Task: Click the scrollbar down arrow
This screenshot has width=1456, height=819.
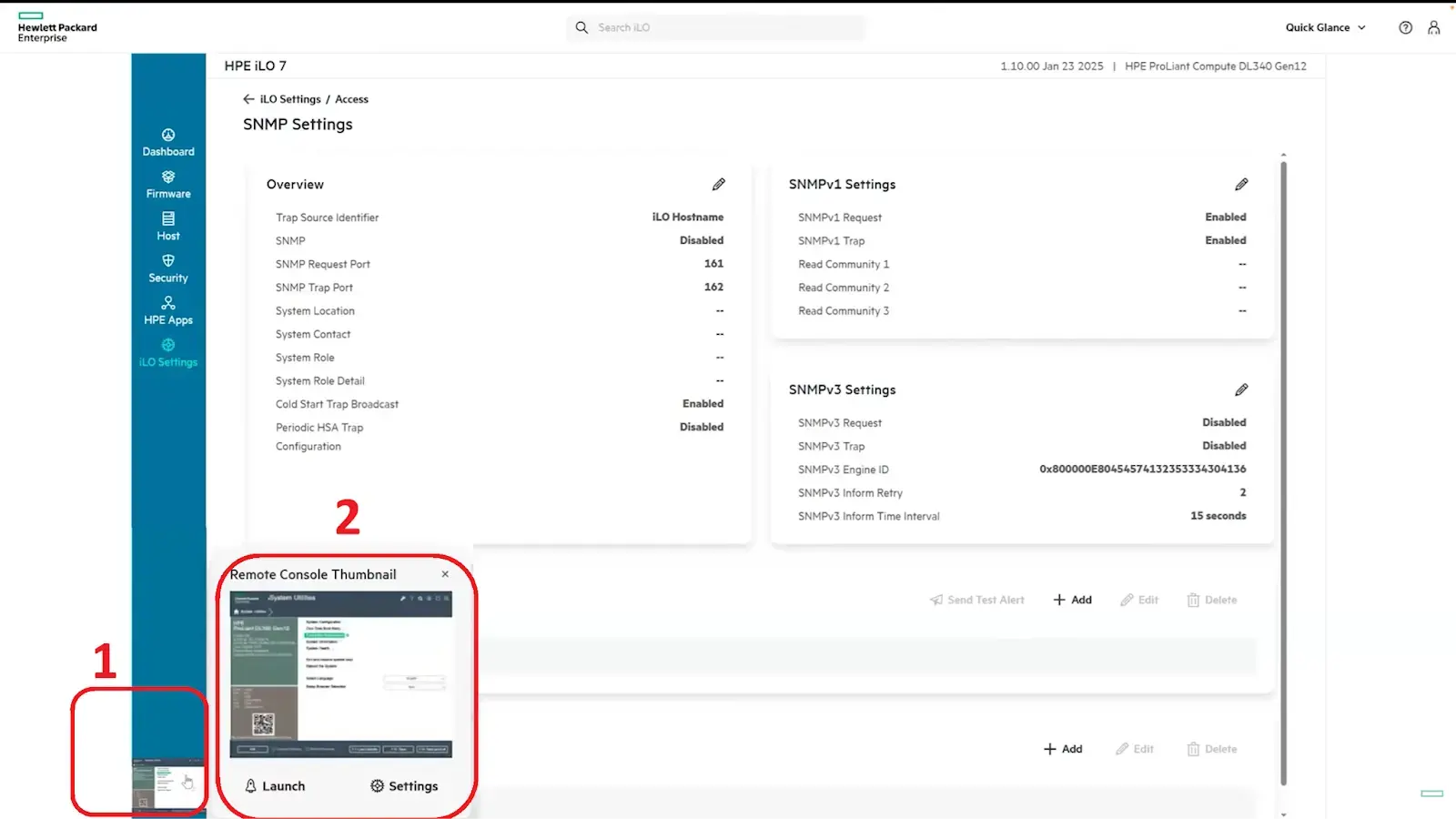Action: tap(1283, 814)
